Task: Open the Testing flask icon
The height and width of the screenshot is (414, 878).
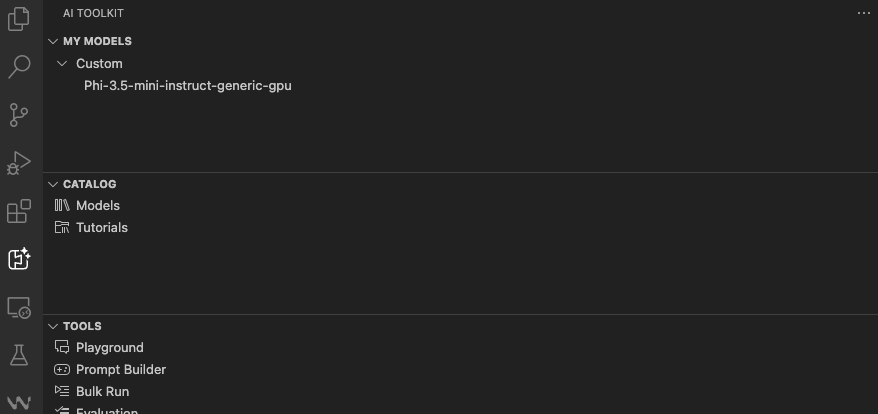Action: coord(18,355)
